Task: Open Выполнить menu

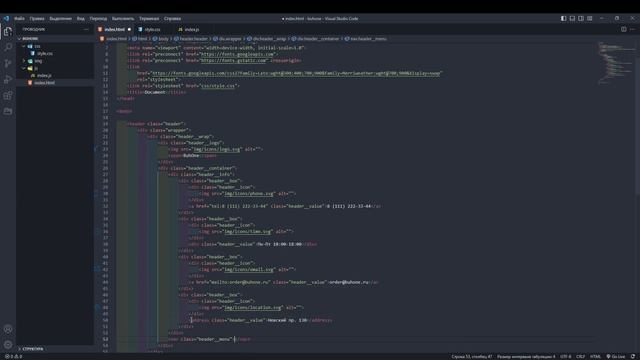Action: [x=123, y=18]
